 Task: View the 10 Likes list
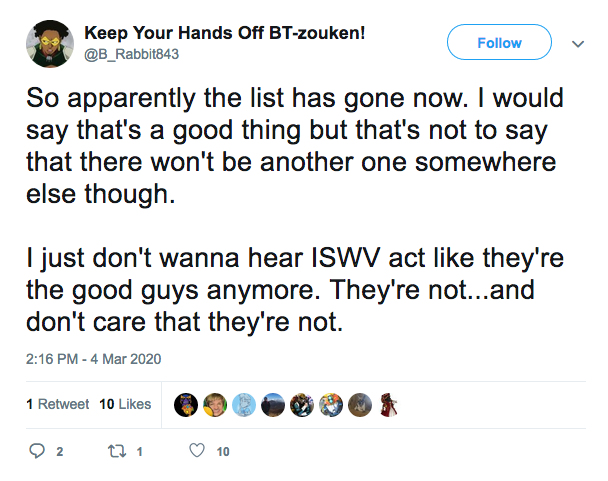(x=125, y=404)
